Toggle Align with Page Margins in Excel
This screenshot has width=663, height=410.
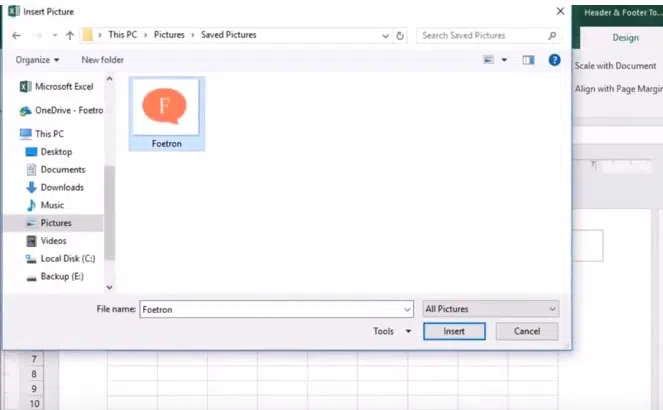[x=619, y=89]
